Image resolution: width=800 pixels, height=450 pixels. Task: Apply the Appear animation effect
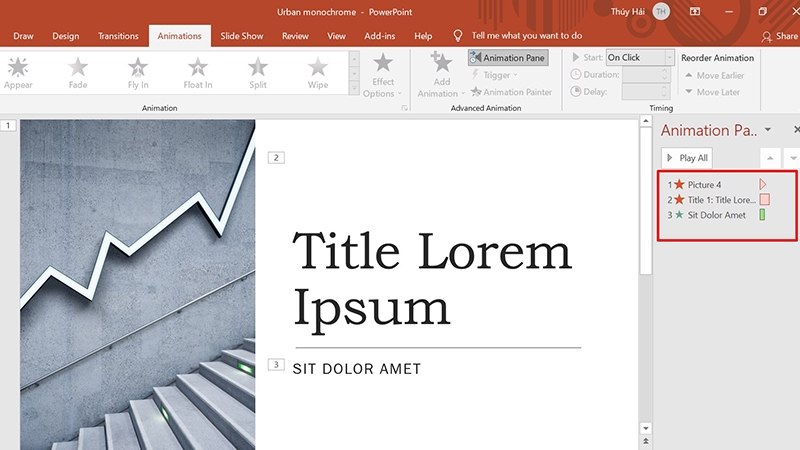[18, 73]
